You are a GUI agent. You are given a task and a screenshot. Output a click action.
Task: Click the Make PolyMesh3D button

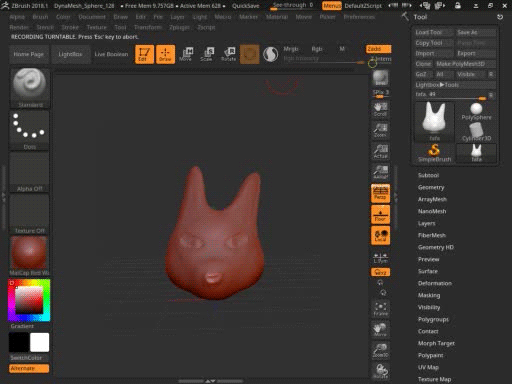(x=465, y=64)
